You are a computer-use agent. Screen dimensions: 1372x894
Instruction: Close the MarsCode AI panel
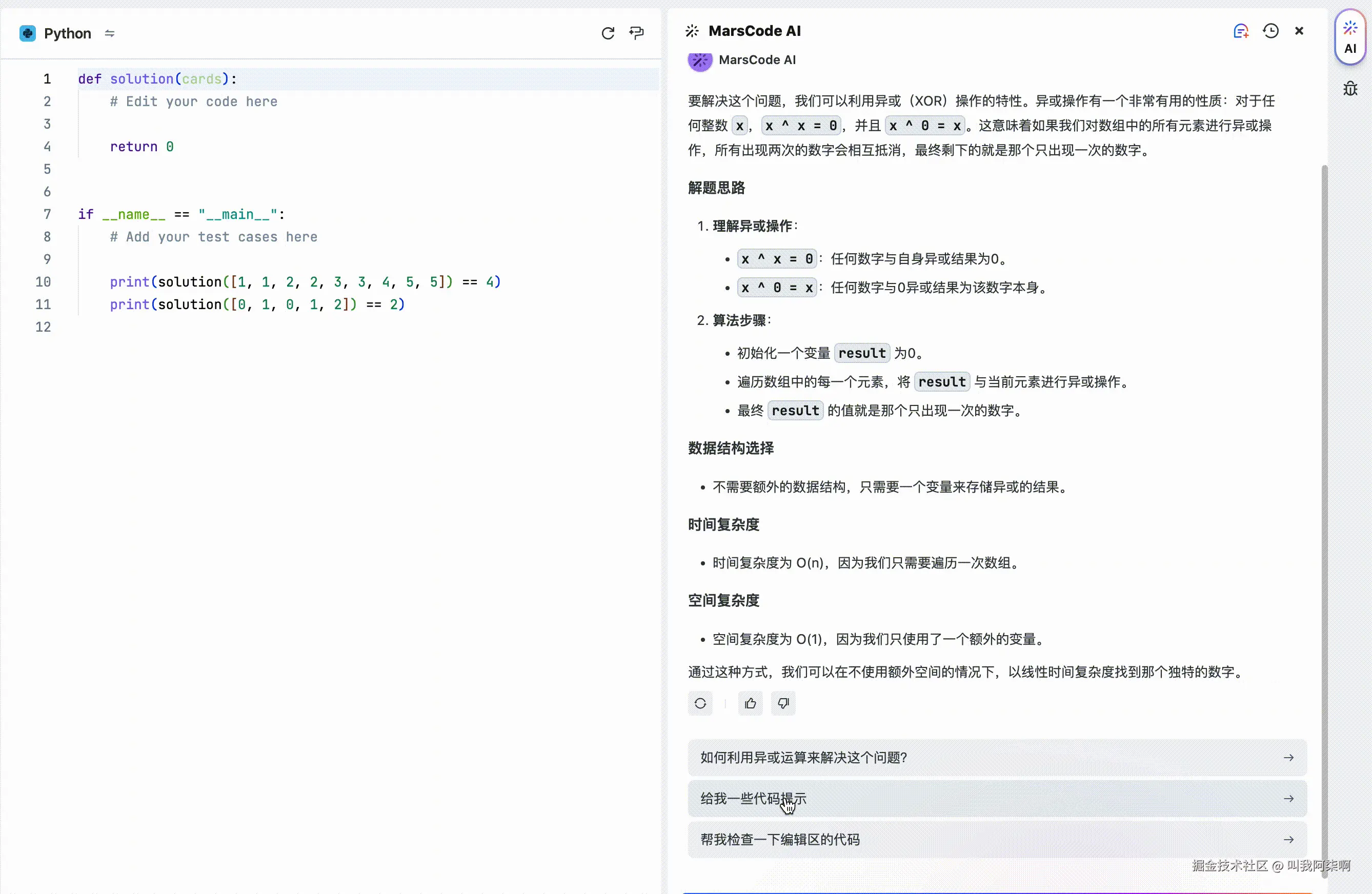point(1299,31)
